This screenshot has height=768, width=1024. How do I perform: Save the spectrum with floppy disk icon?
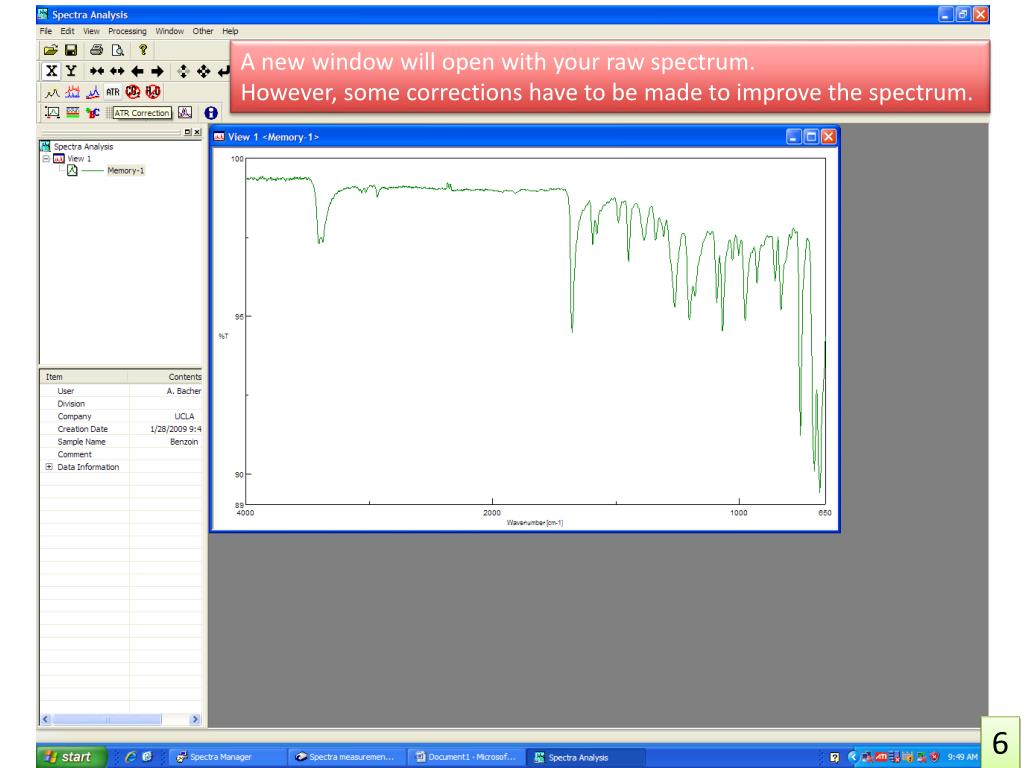[71, 50]
